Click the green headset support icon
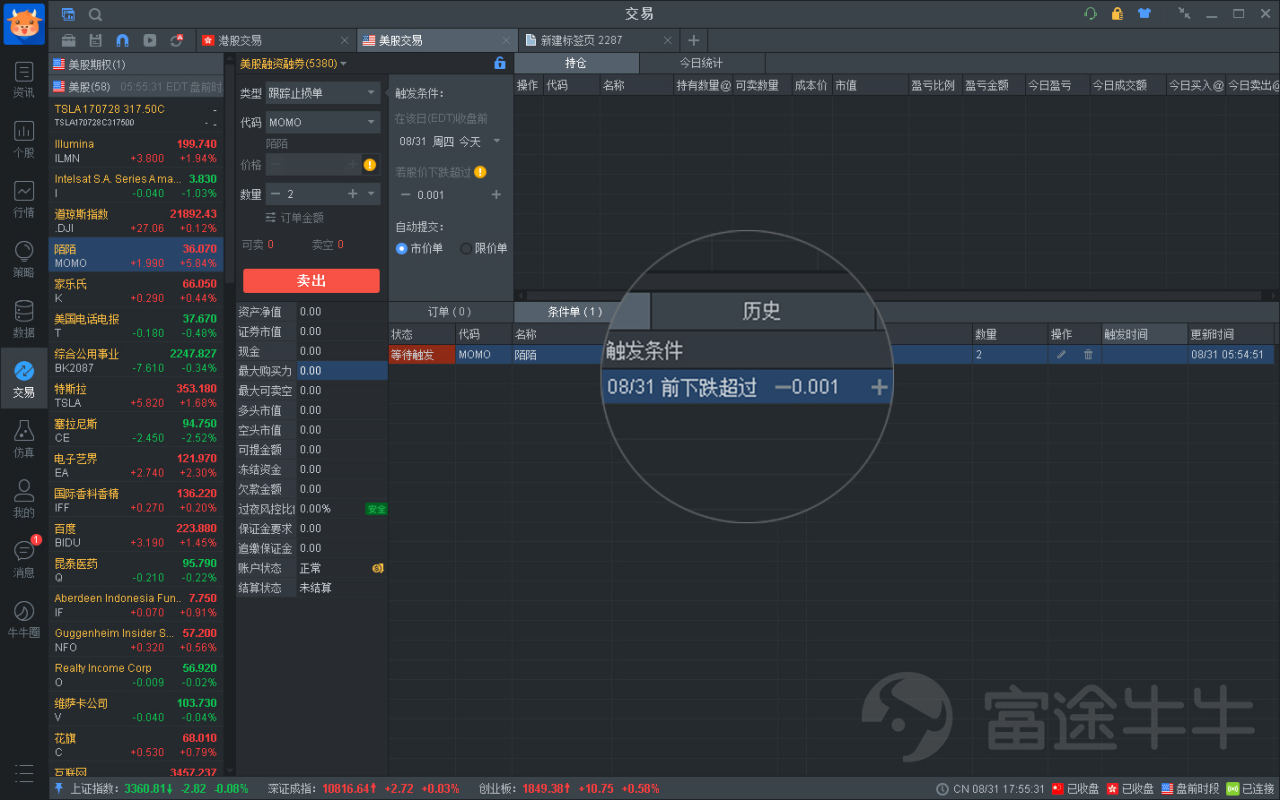This screenshot has width=1280, height=800. coord(1090,14)
